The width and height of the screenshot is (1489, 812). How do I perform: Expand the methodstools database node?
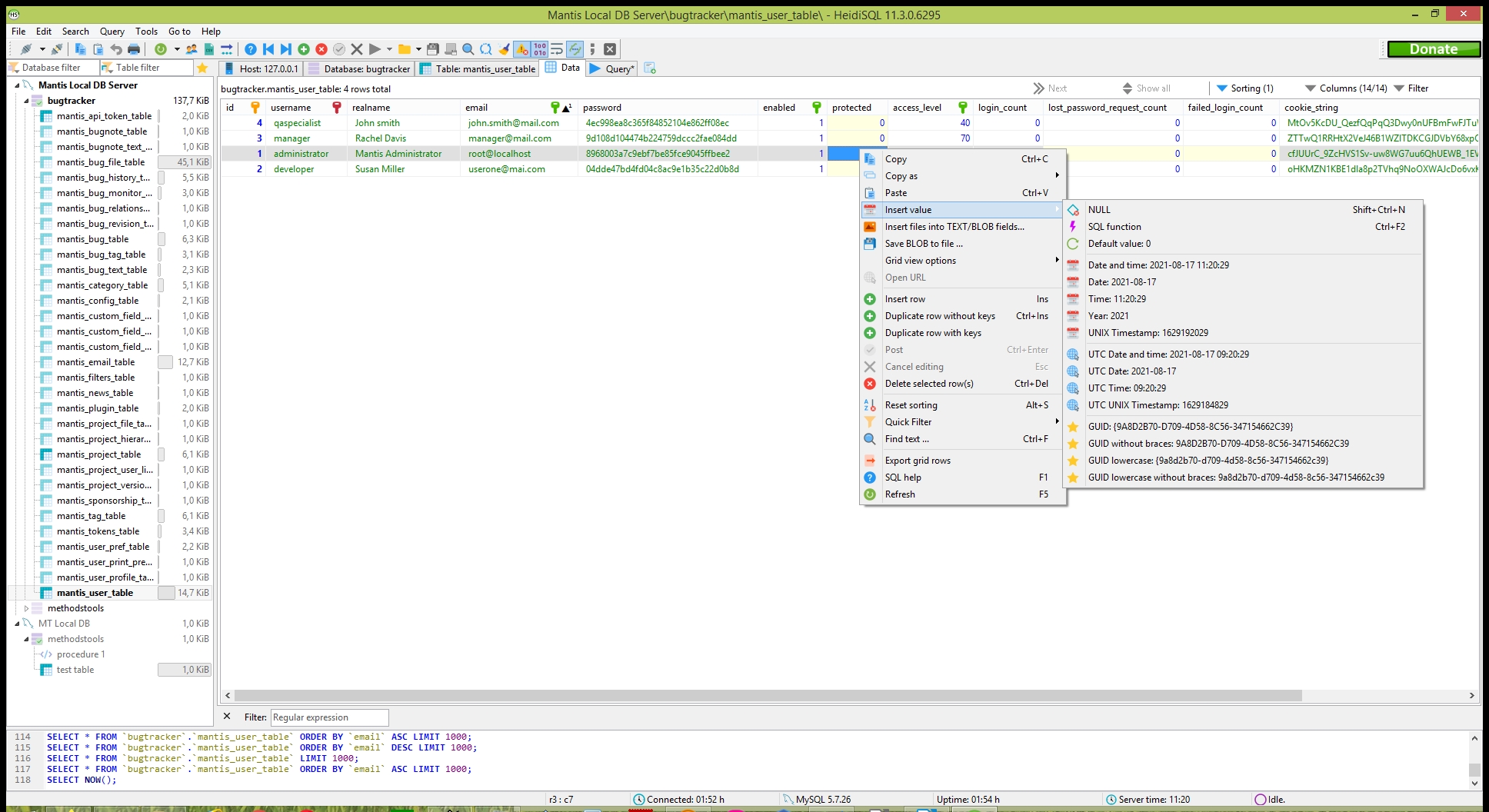[27, 608]
